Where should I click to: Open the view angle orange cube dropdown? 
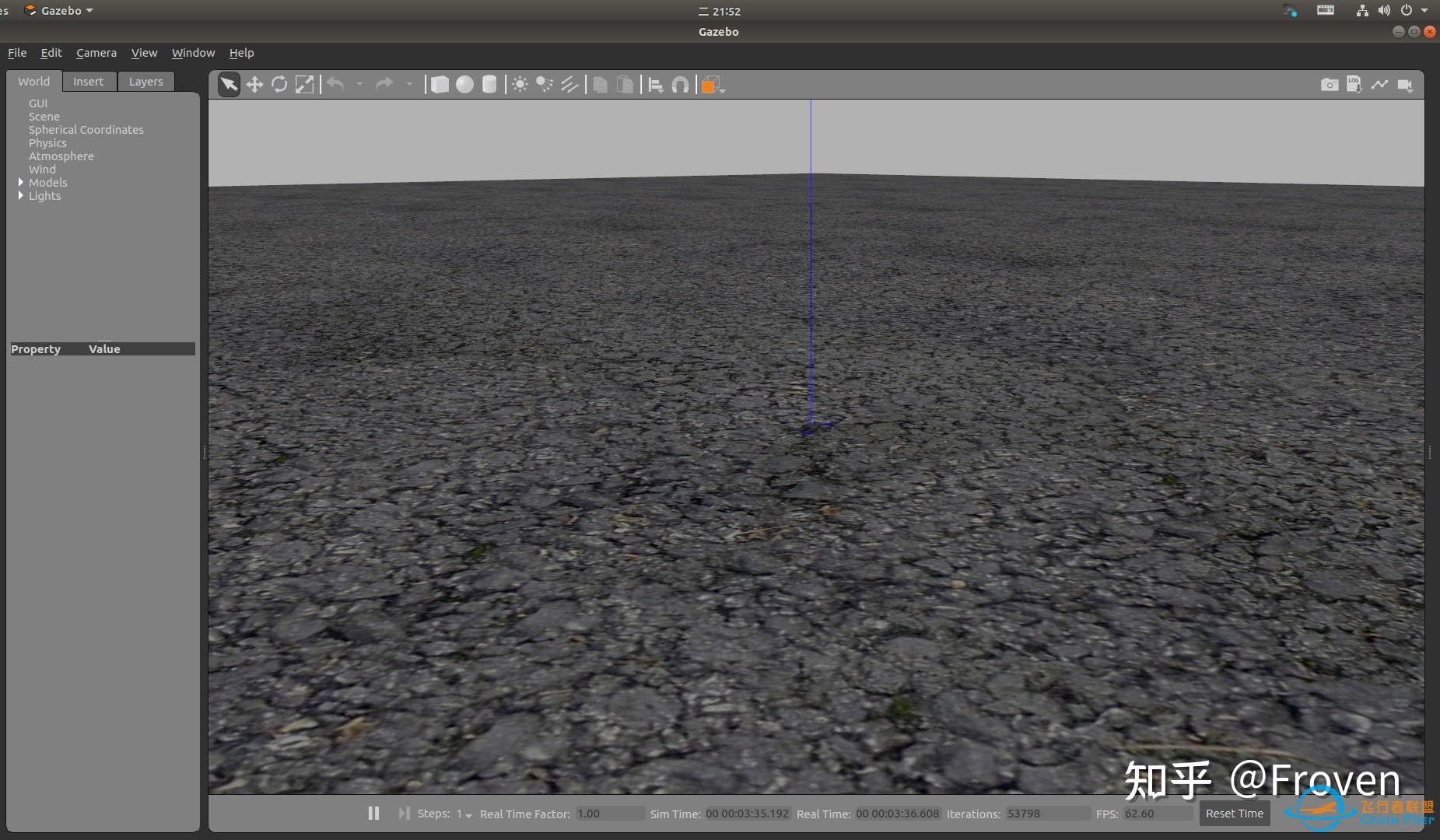pos(713,86)
